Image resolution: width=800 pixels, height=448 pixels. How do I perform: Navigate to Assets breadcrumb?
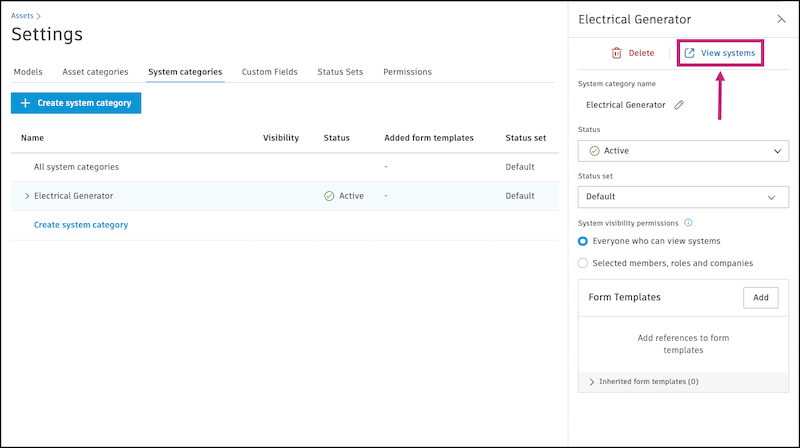[21, 16]
